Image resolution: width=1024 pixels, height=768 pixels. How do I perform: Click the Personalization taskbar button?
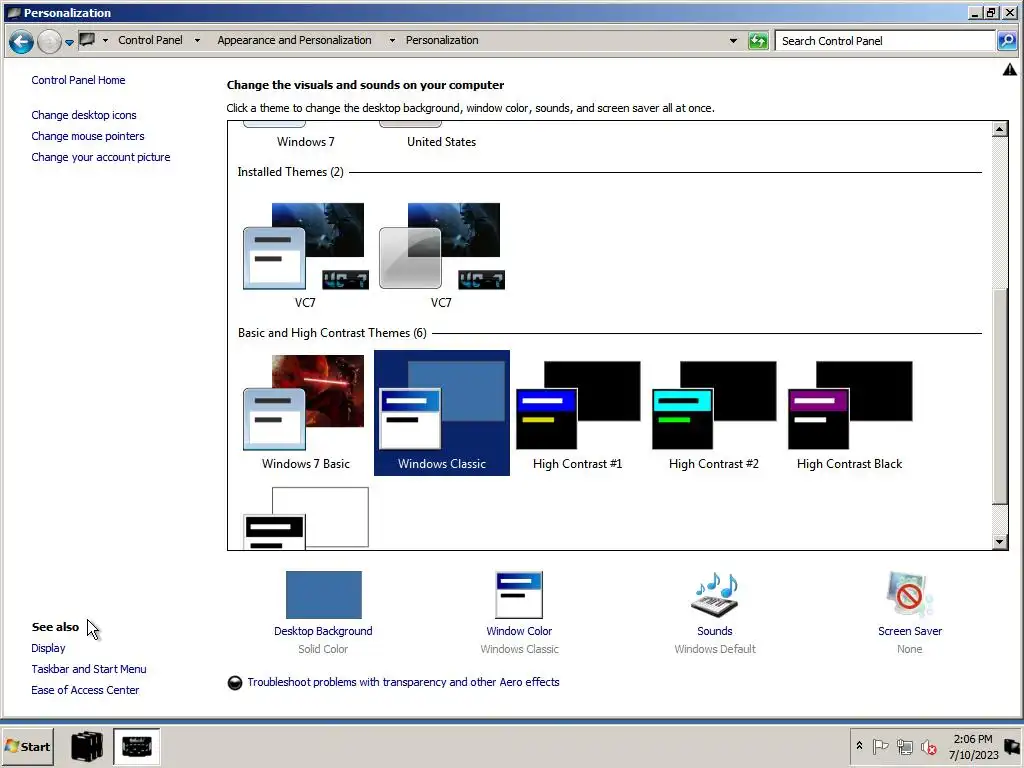point(136,746)
